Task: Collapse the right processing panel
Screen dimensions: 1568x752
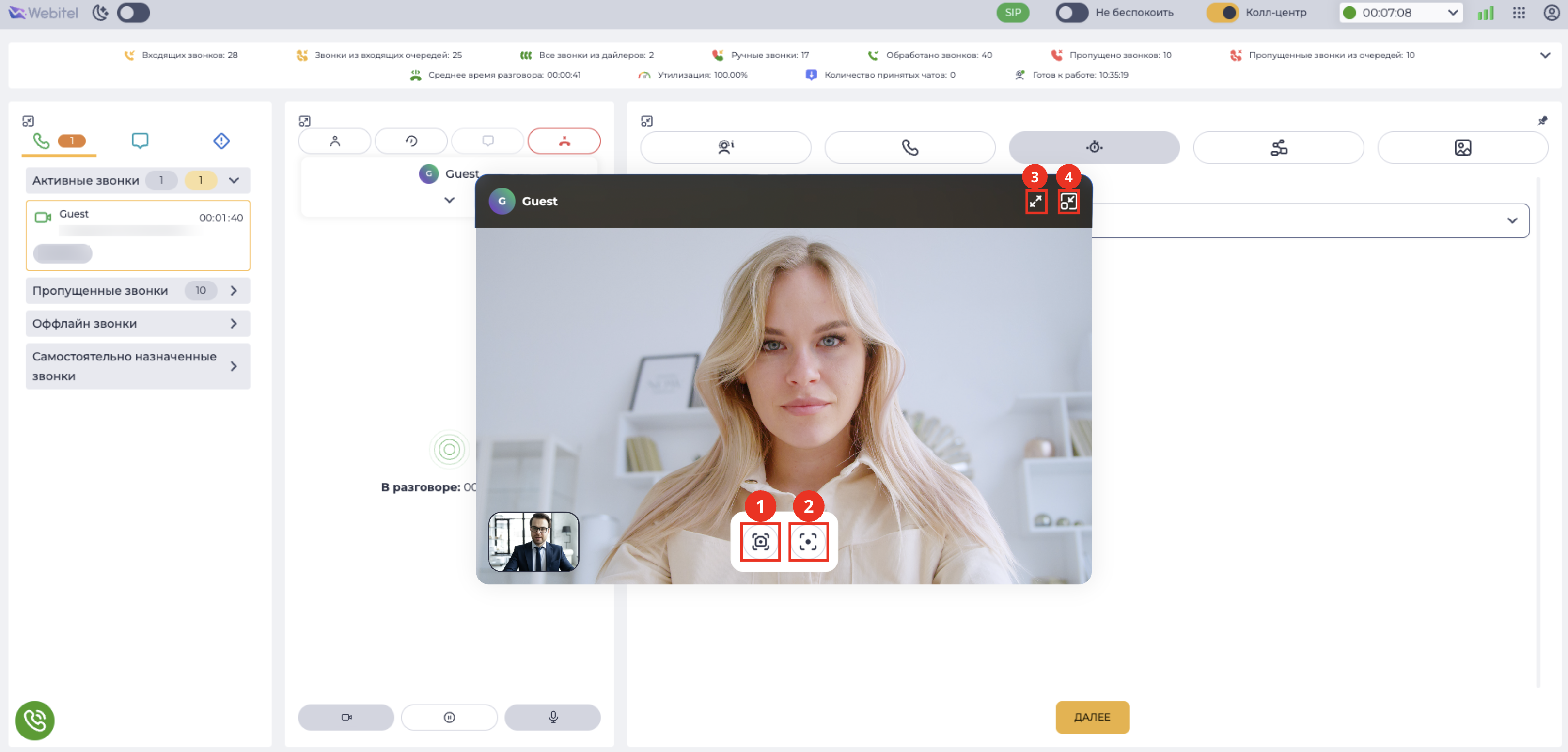Action: [646, 121]
